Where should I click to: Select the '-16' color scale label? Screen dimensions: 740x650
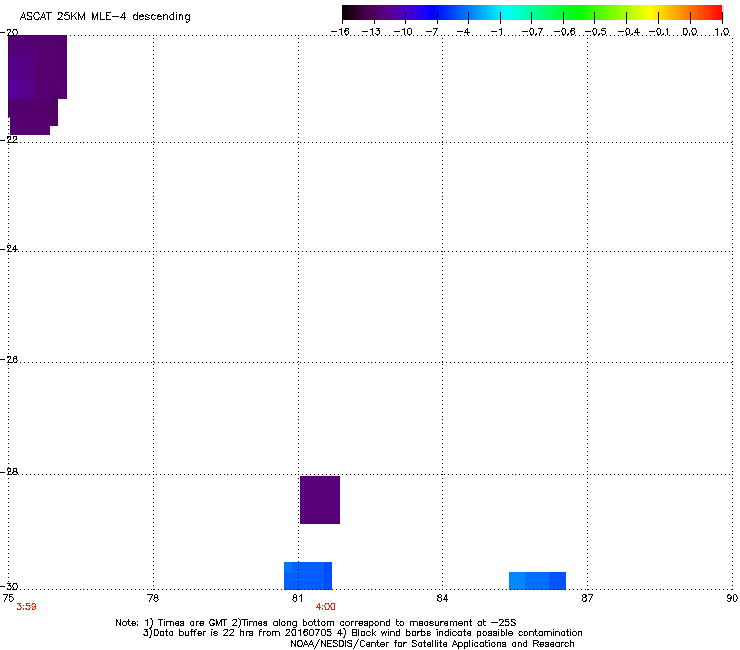tap(340, 32)
